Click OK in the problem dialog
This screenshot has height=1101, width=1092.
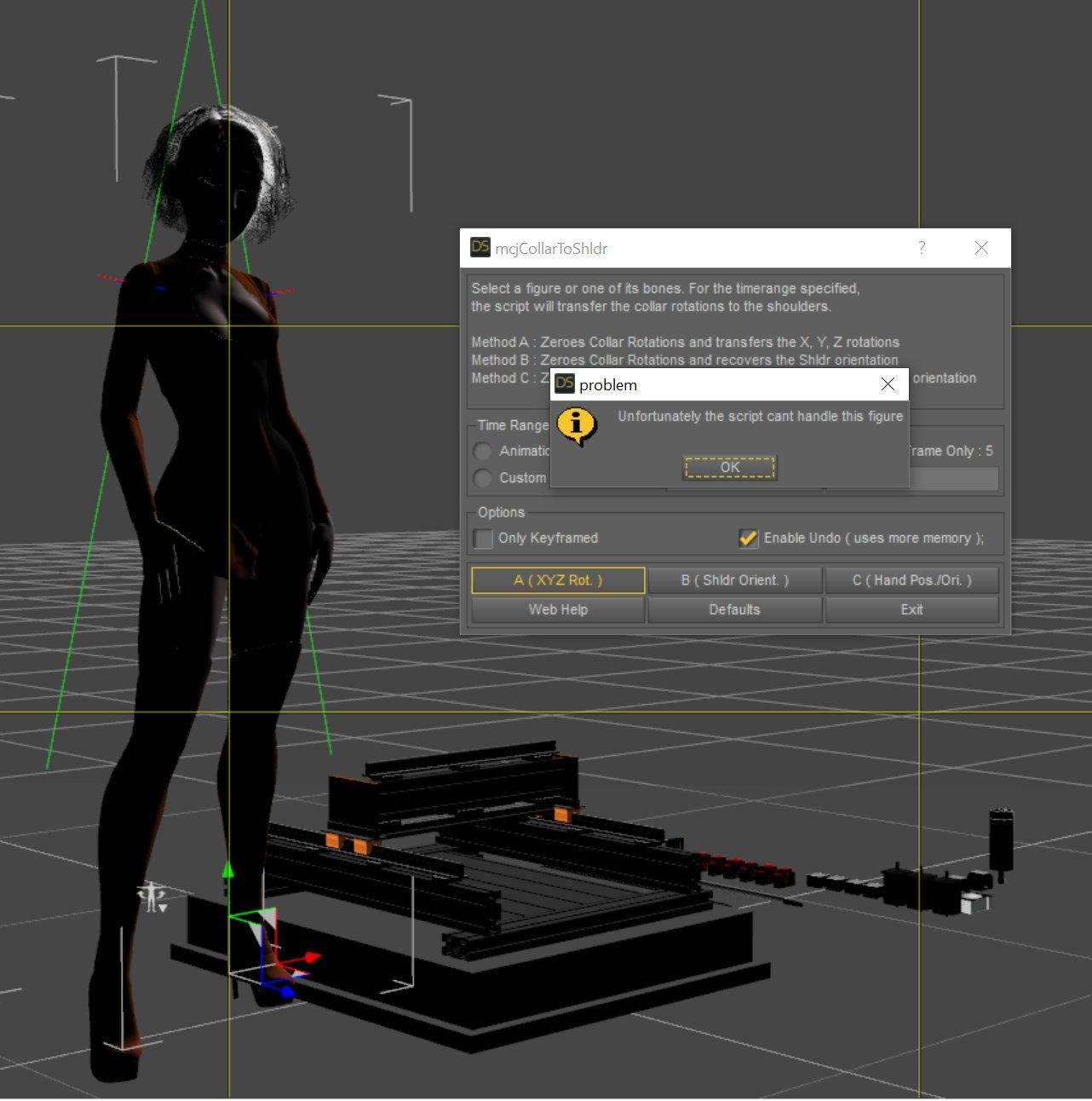click(730, 467)
